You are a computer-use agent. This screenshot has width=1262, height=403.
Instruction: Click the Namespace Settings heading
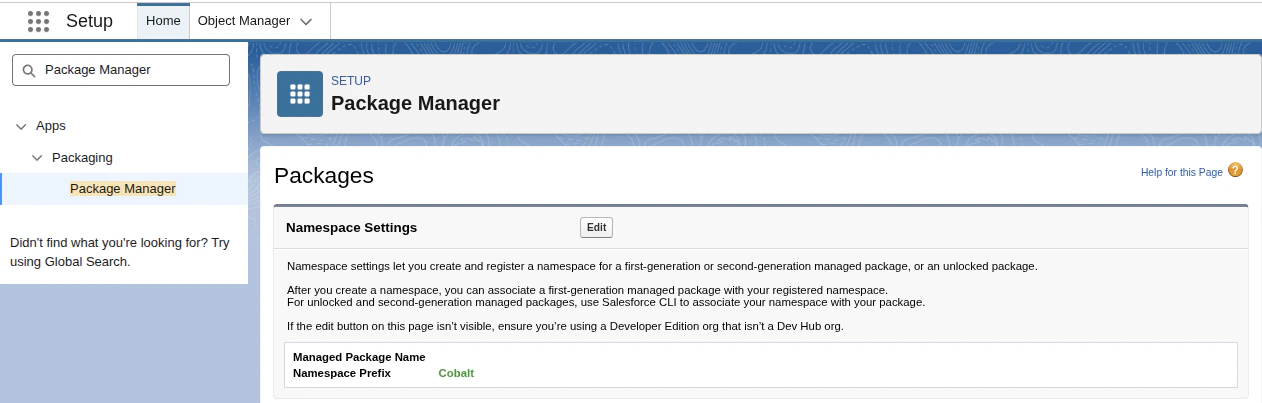(351, 227)
